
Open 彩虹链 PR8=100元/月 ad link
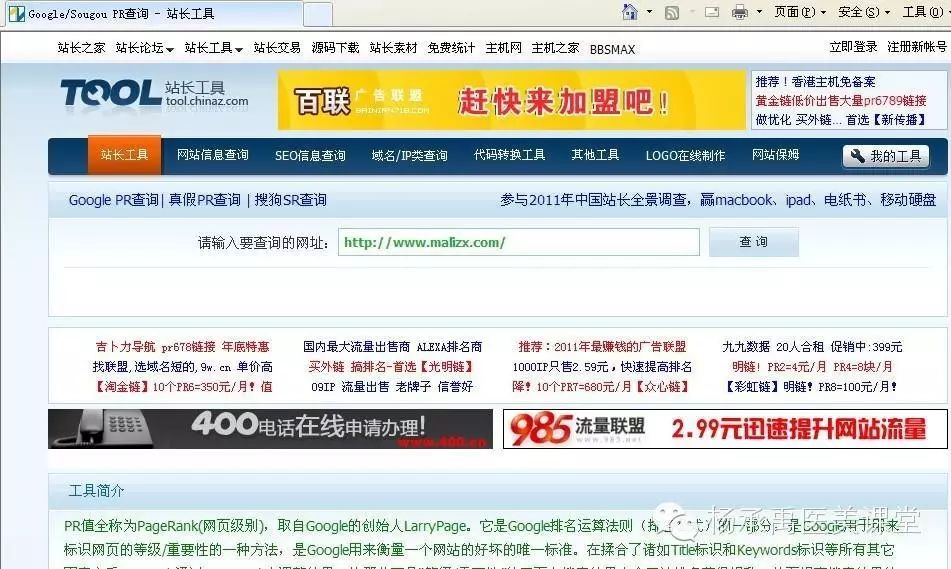pyautogui.click(x=812, y=386)
